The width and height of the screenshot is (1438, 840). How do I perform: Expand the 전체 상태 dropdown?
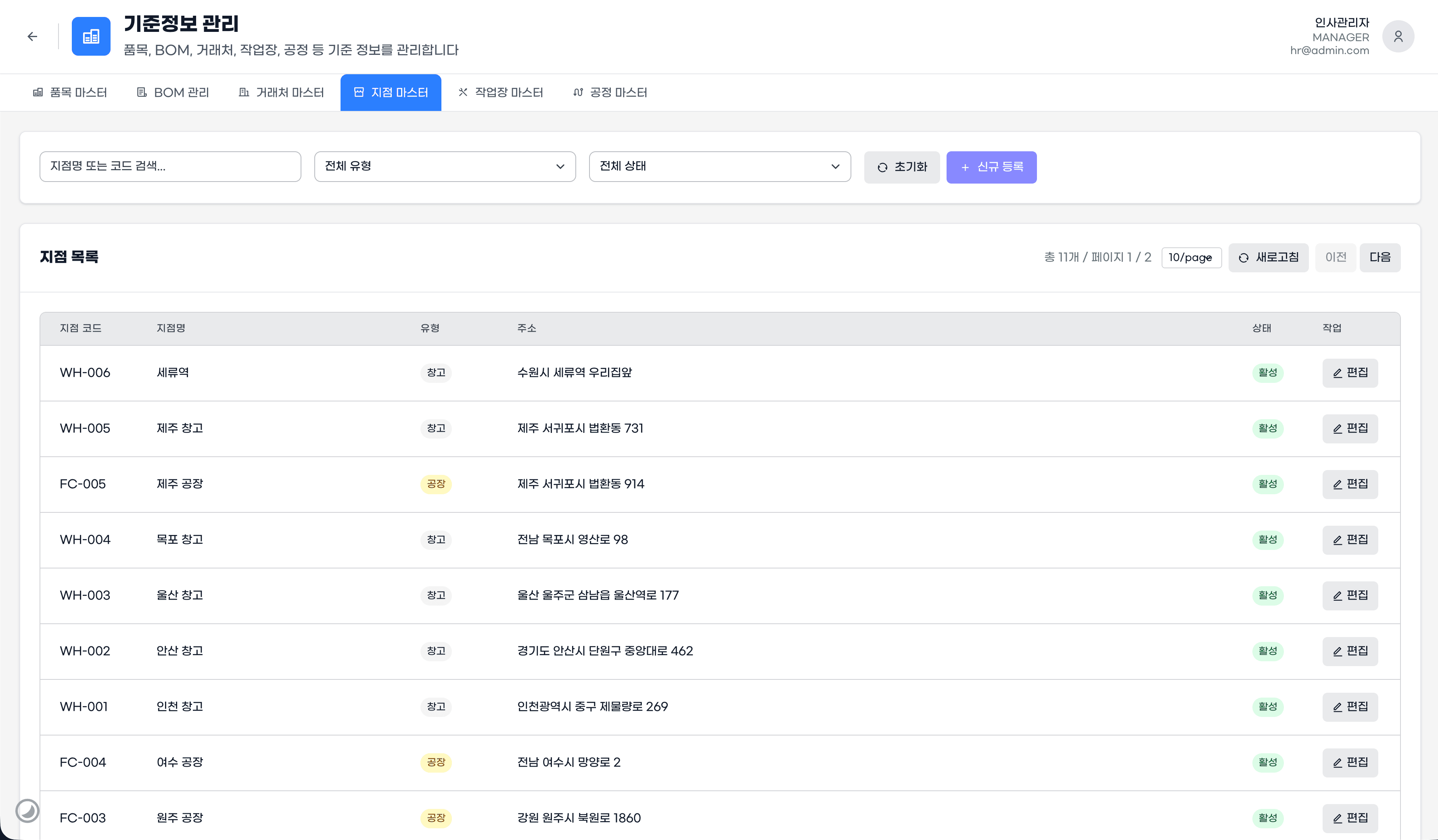tap(719, 166)
